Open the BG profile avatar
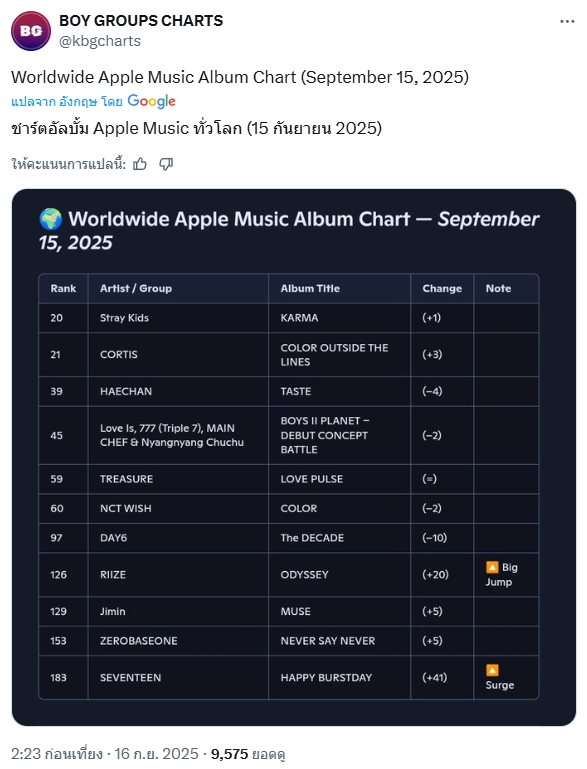This screenshot has height=769, width=587. (x=30, y=31)
